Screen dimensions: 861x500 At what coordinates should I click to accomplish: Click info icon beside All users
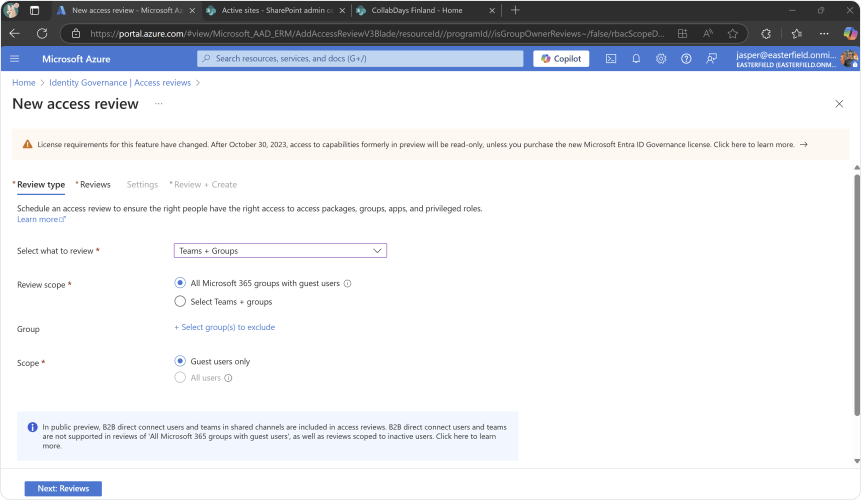point(228,378)
